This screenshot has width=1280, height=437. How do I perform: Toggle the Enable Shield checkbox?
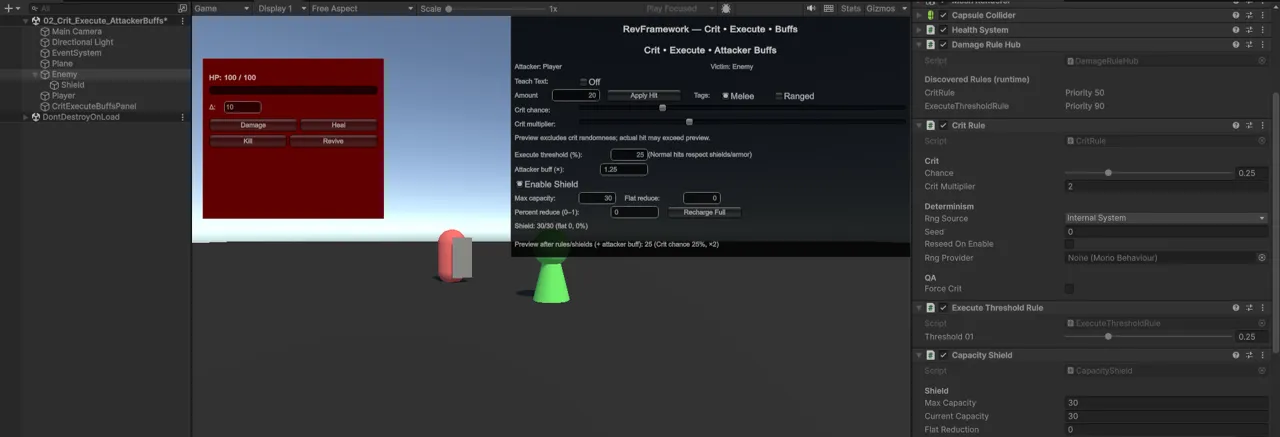click(519, 184)
